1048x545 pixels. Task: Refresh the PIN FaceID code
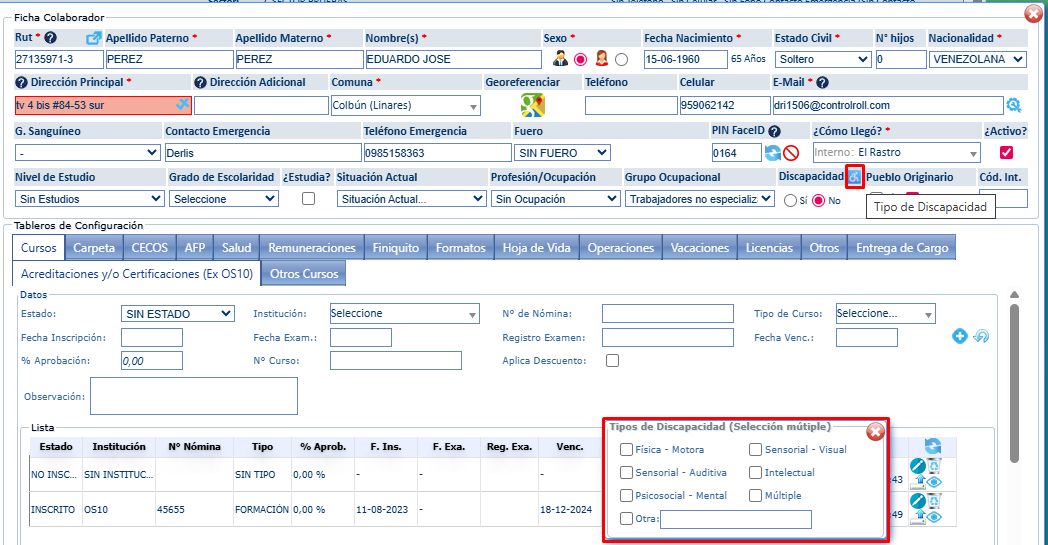pos(772,153)
